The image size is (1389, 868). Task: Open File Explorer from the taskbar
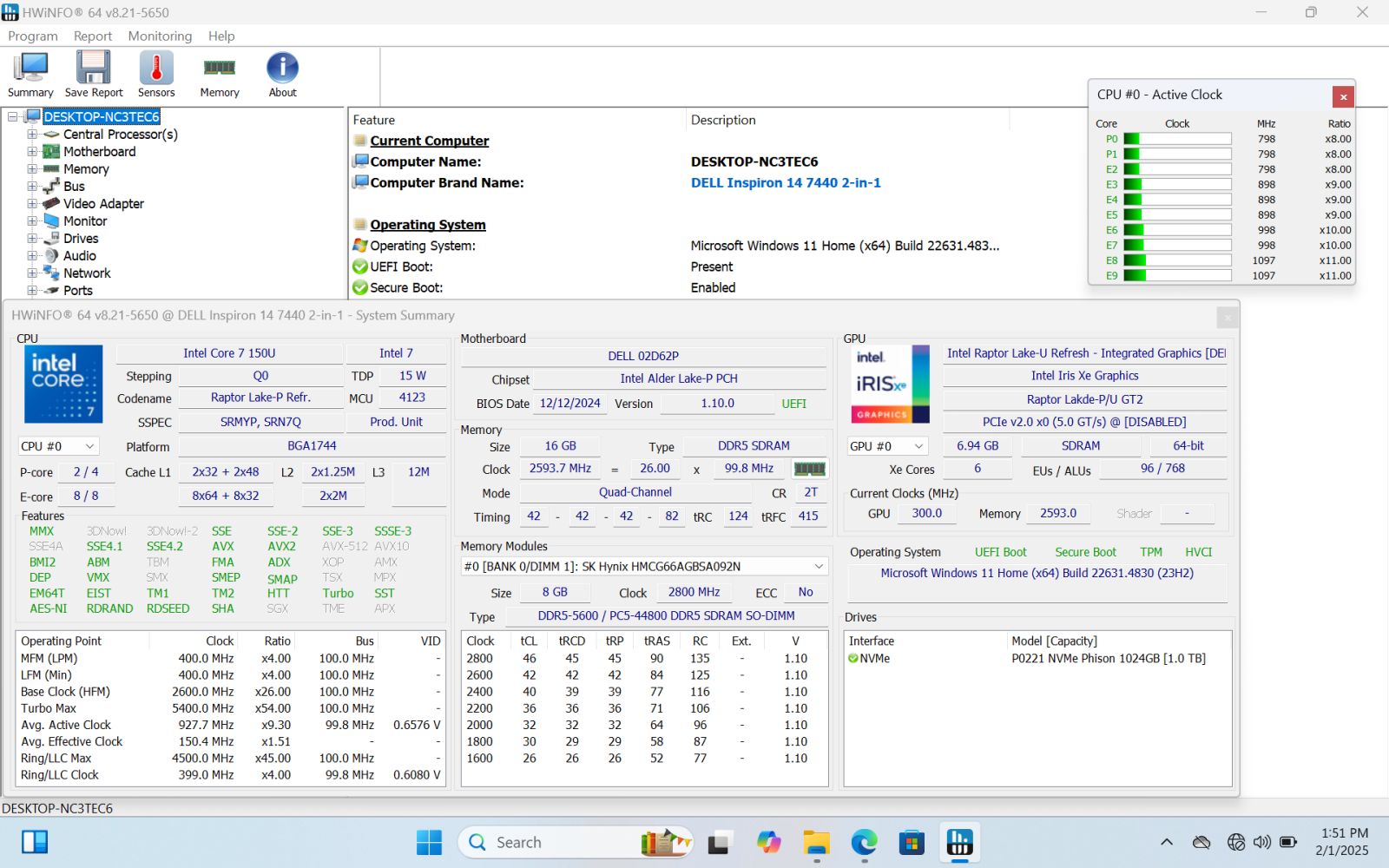(816, 843)
